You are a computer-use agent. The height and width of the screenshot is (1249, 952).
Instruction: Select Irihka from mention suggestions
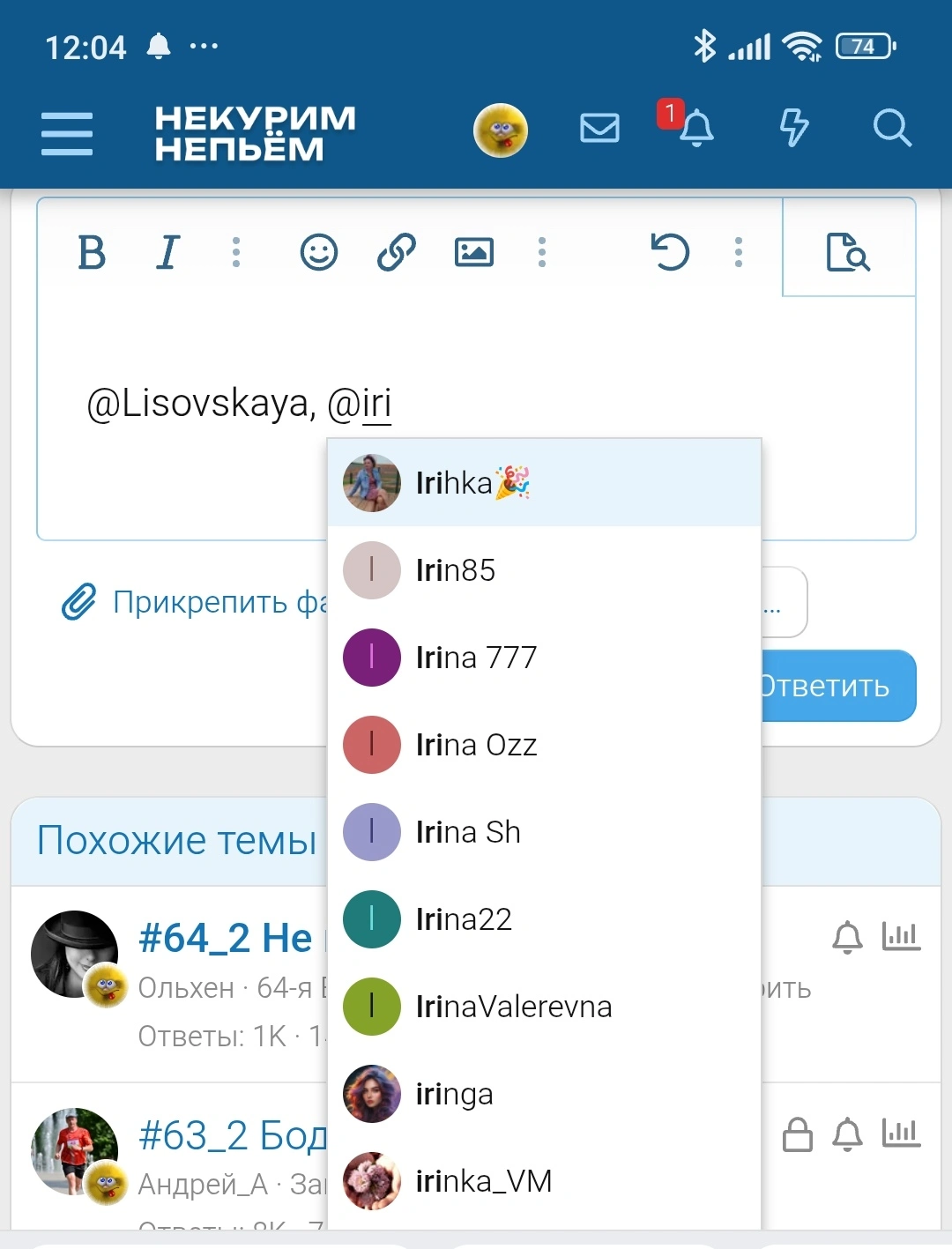[x=544, y=483]
